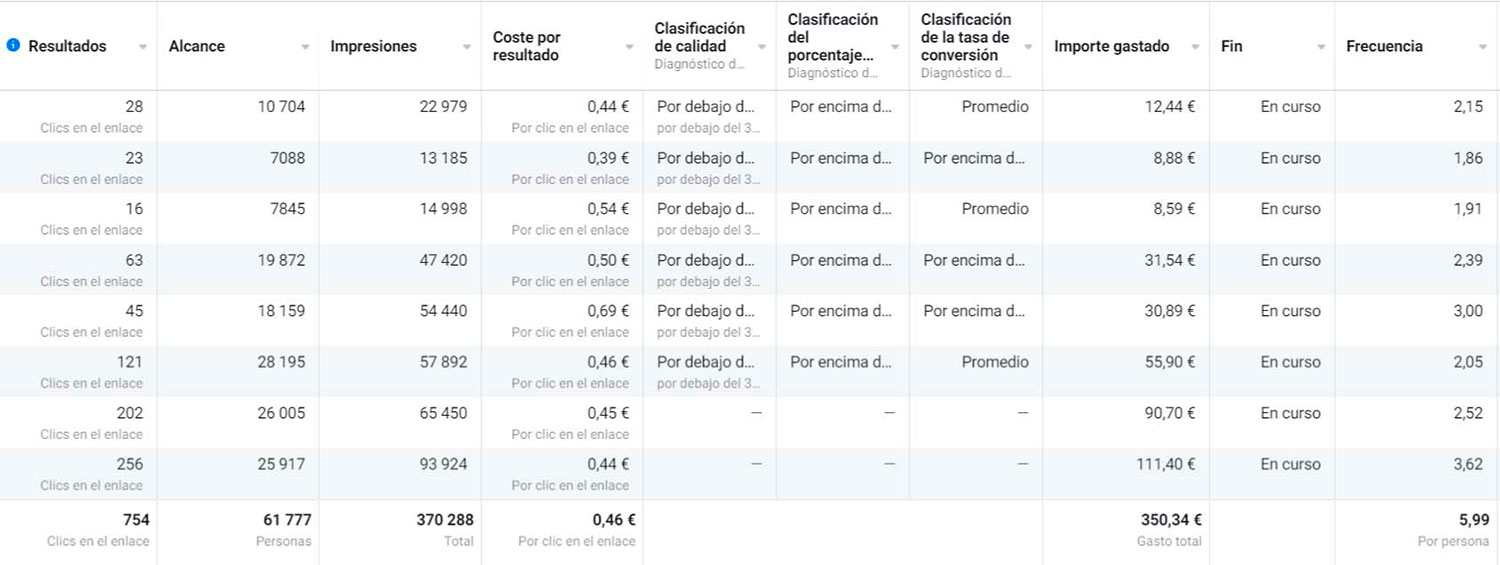
Task: Open the Alcance column dropdown arrow
Action: (x=305, y=47)
